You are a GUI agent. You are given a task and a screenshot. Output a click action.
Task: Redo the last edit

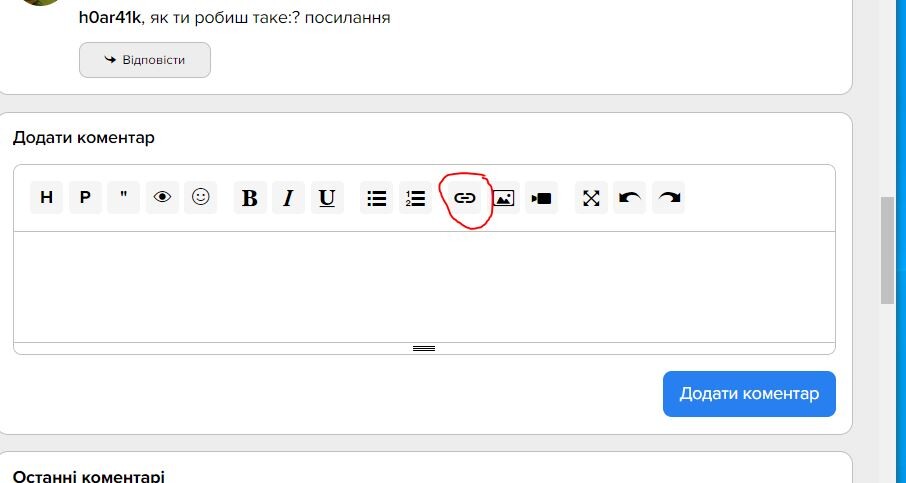pyautogui.click(x=669, y=198)
